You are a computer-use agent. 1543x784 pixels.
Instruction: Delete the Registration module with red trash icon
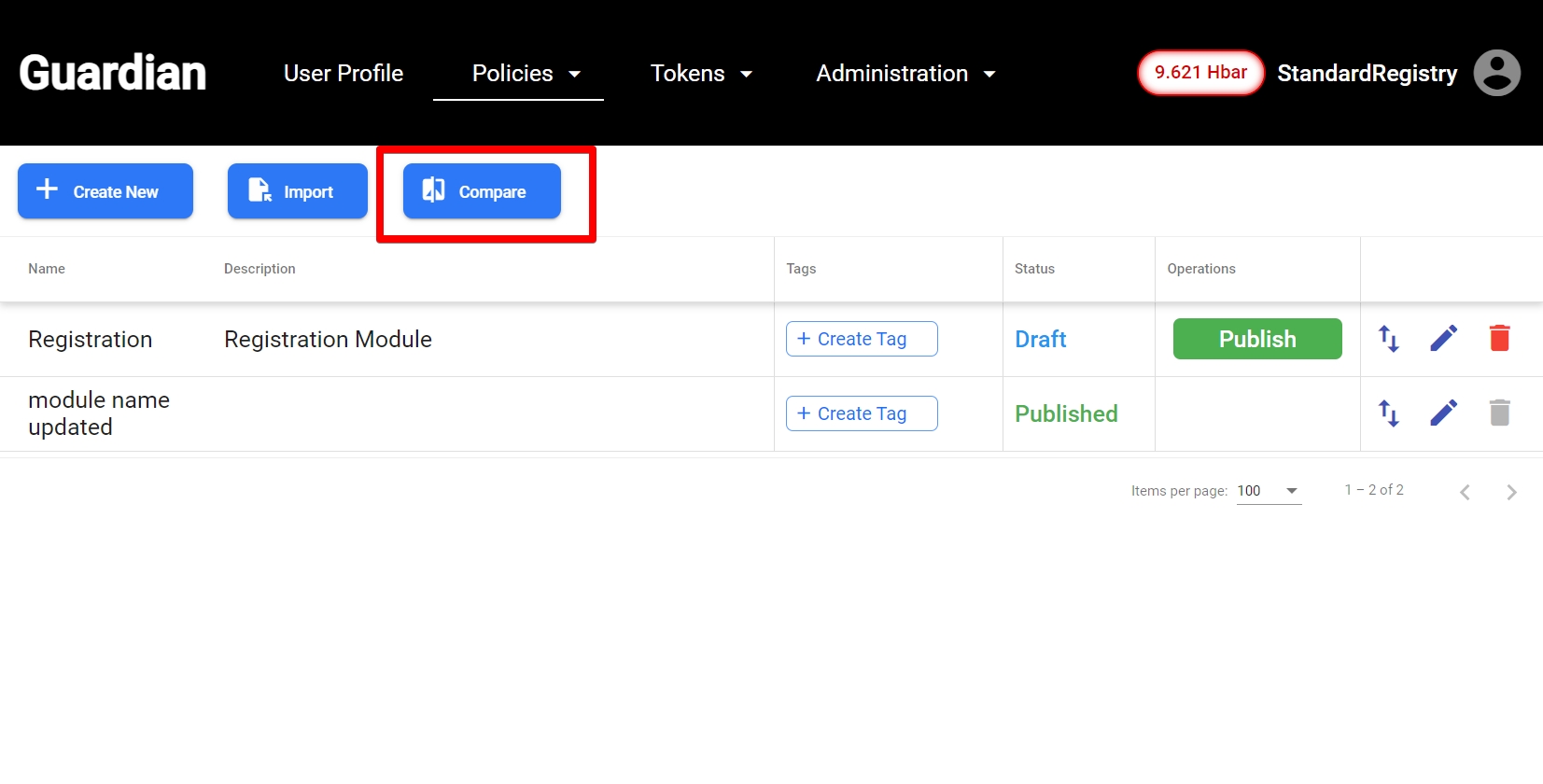coord(1499,339)
